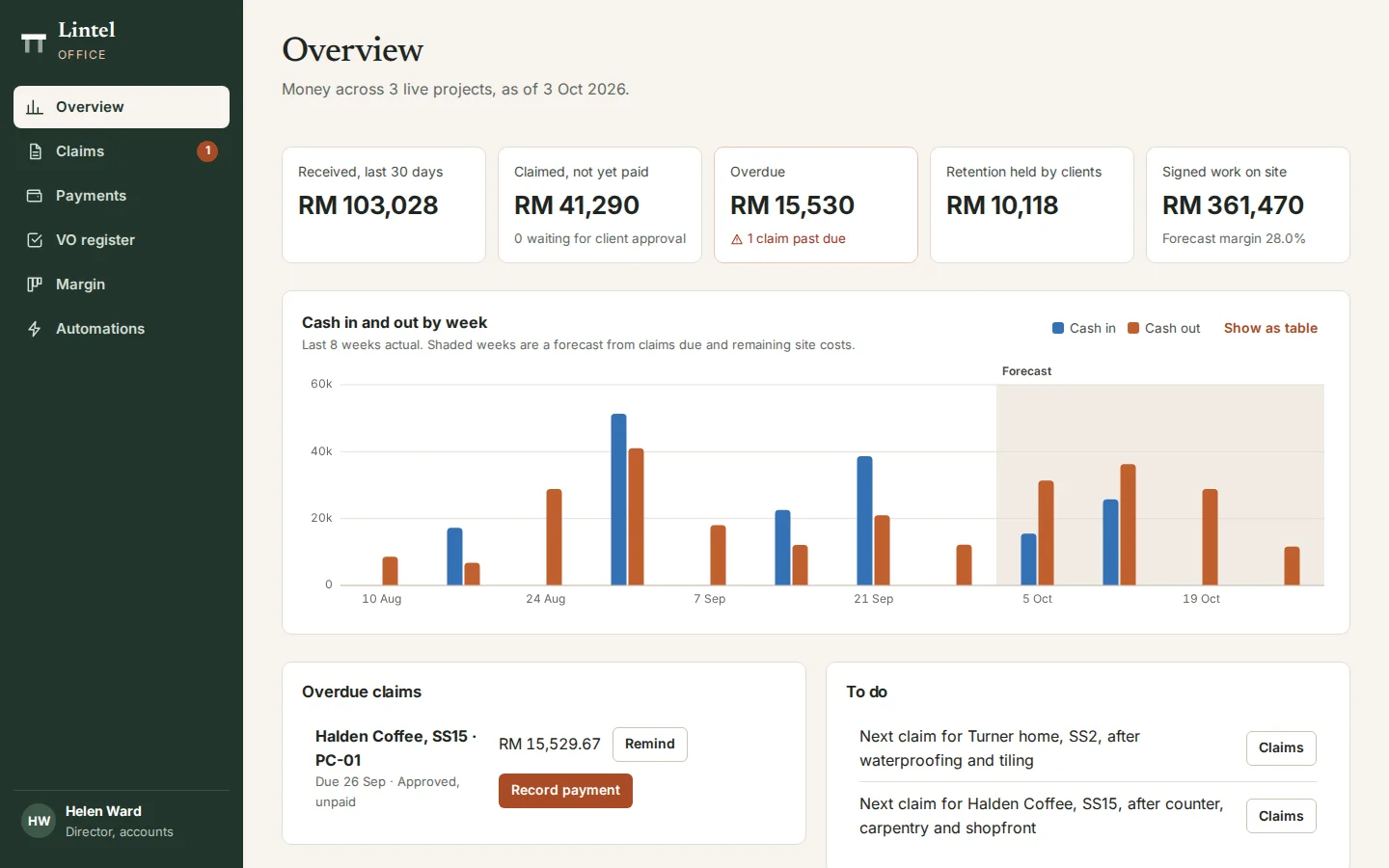
Task: Go to the Automations page
Action: pyautogui.click(x=122, y=329)
